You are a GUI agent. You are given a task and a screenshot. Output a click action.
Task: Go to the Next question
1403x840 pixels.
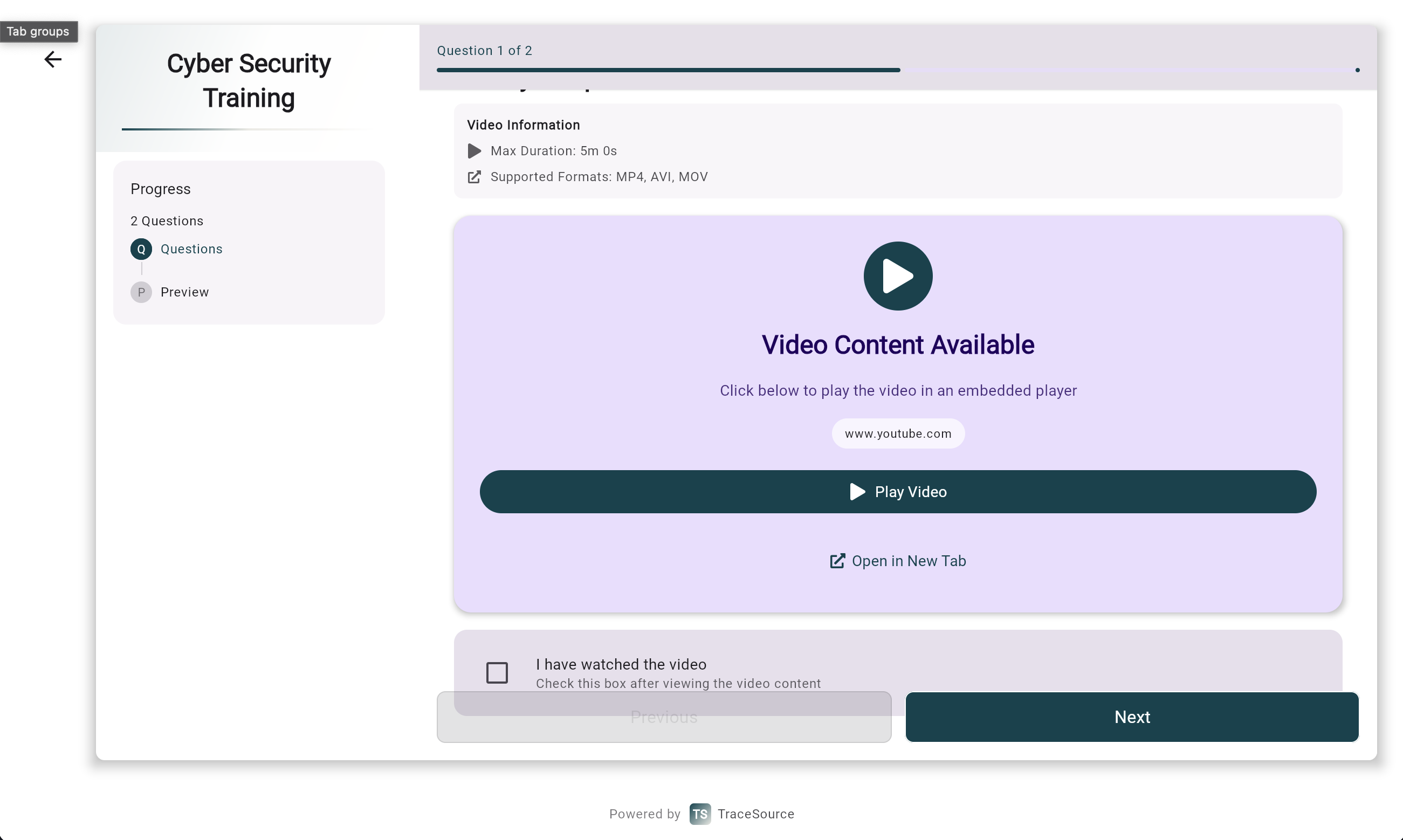tap(1132, 717)
